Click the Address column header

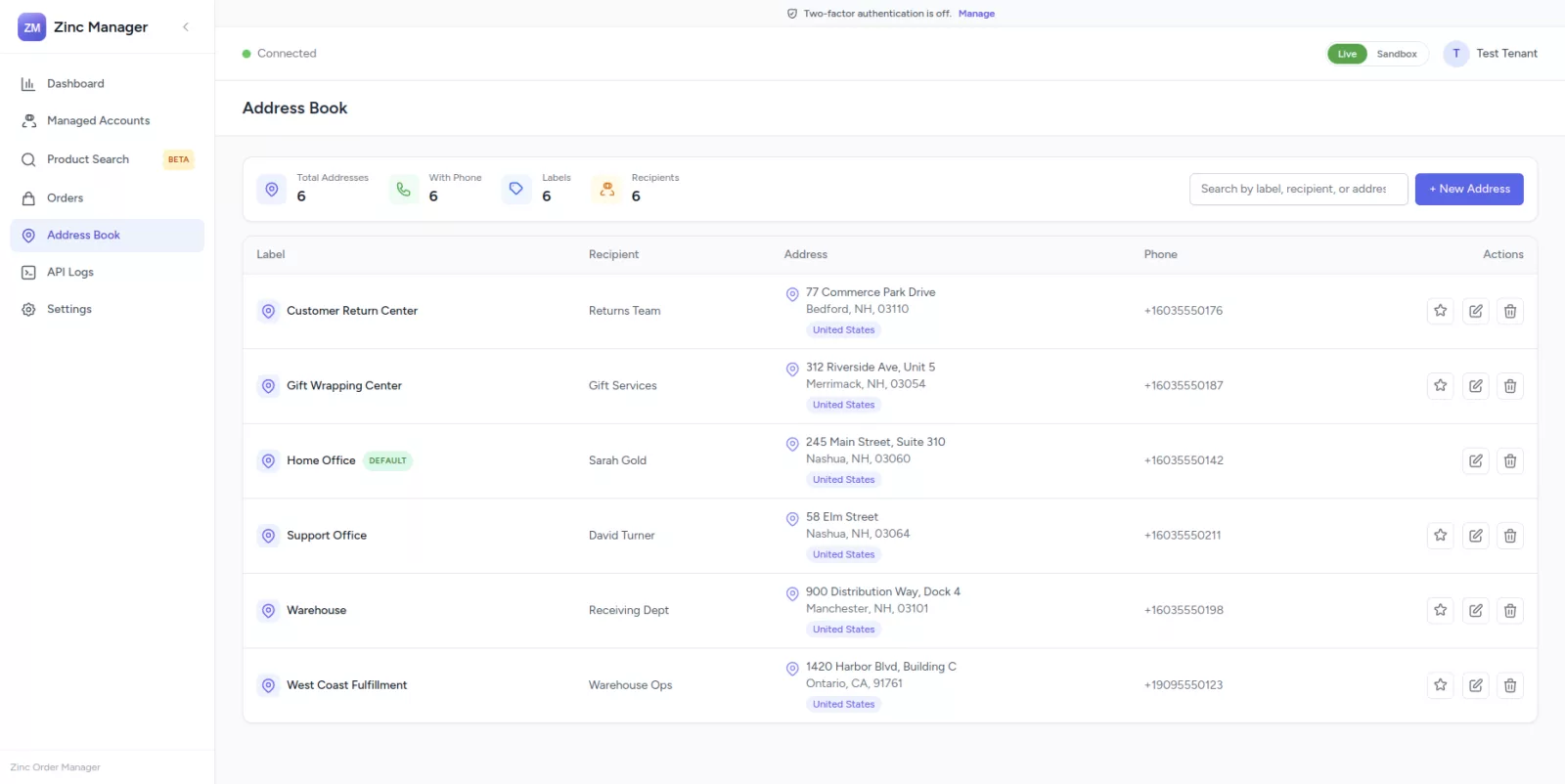tap(806, 254)
